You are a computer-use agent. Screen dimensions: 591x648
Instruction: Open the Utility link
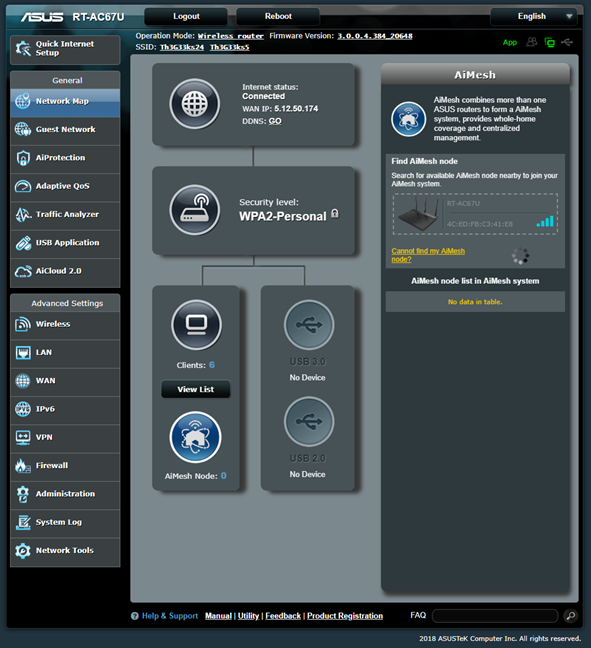(248, 616)
